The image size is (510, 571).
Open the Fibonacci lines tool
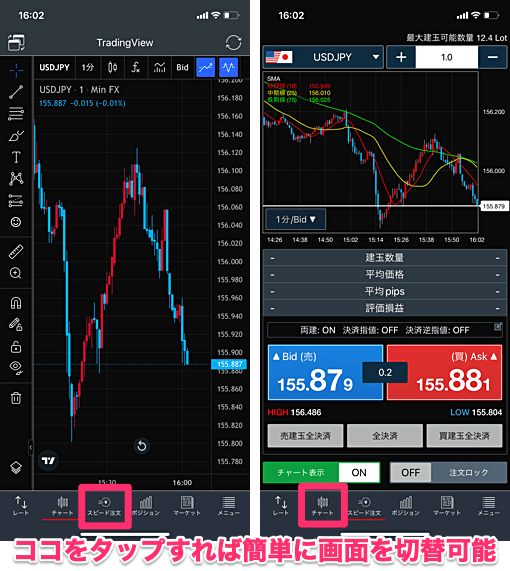16,114
